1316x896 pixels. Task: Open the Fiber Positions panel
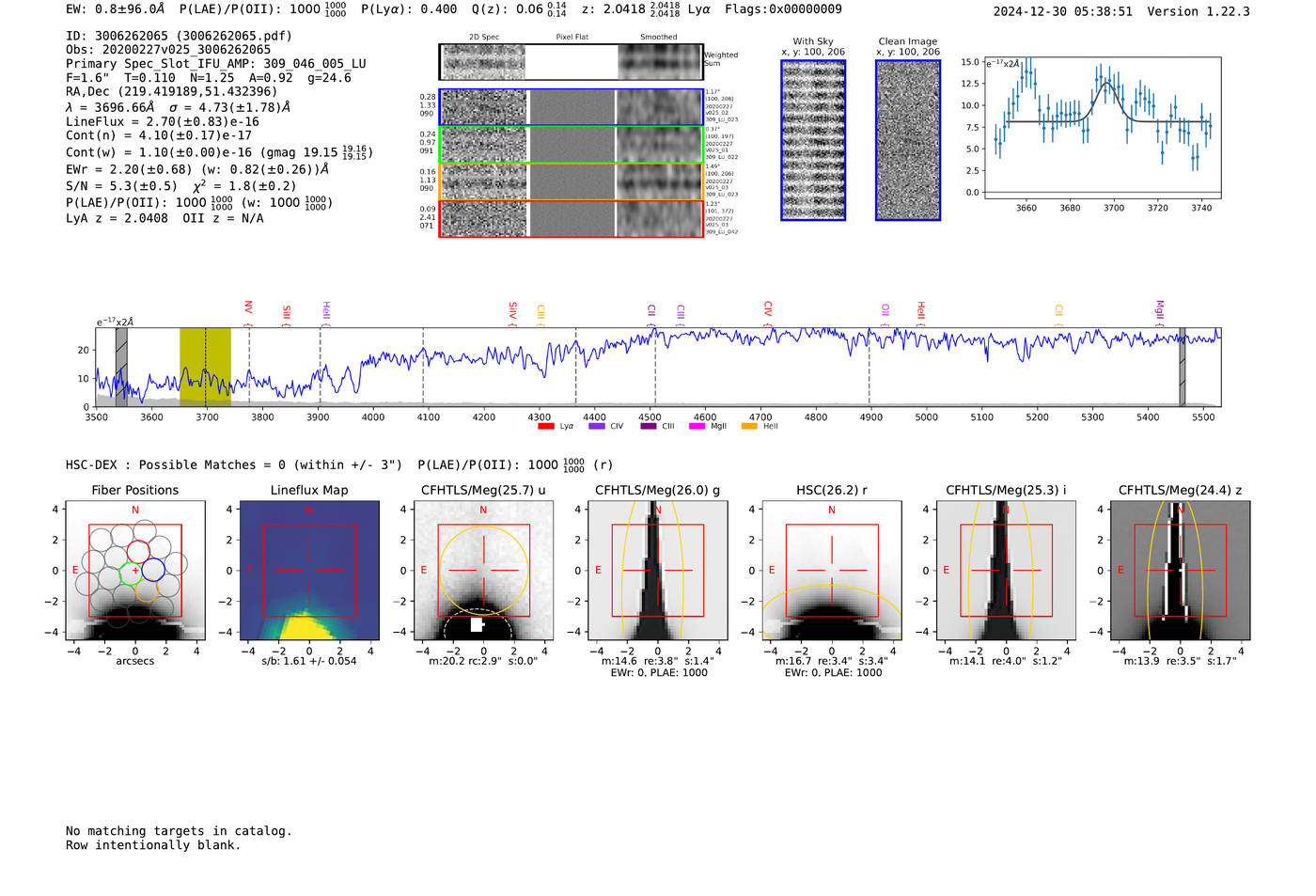tap(135, 571)
